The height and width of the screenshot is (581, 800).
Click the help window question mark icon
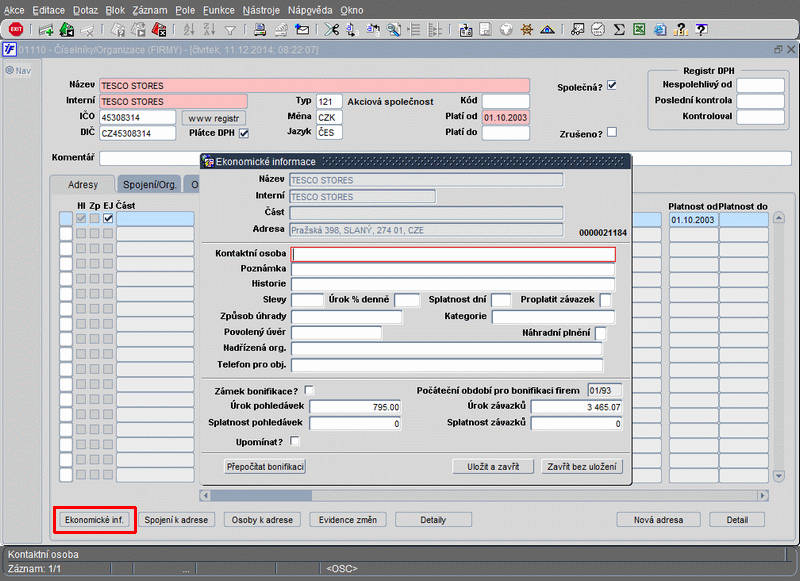click(702, 30)
